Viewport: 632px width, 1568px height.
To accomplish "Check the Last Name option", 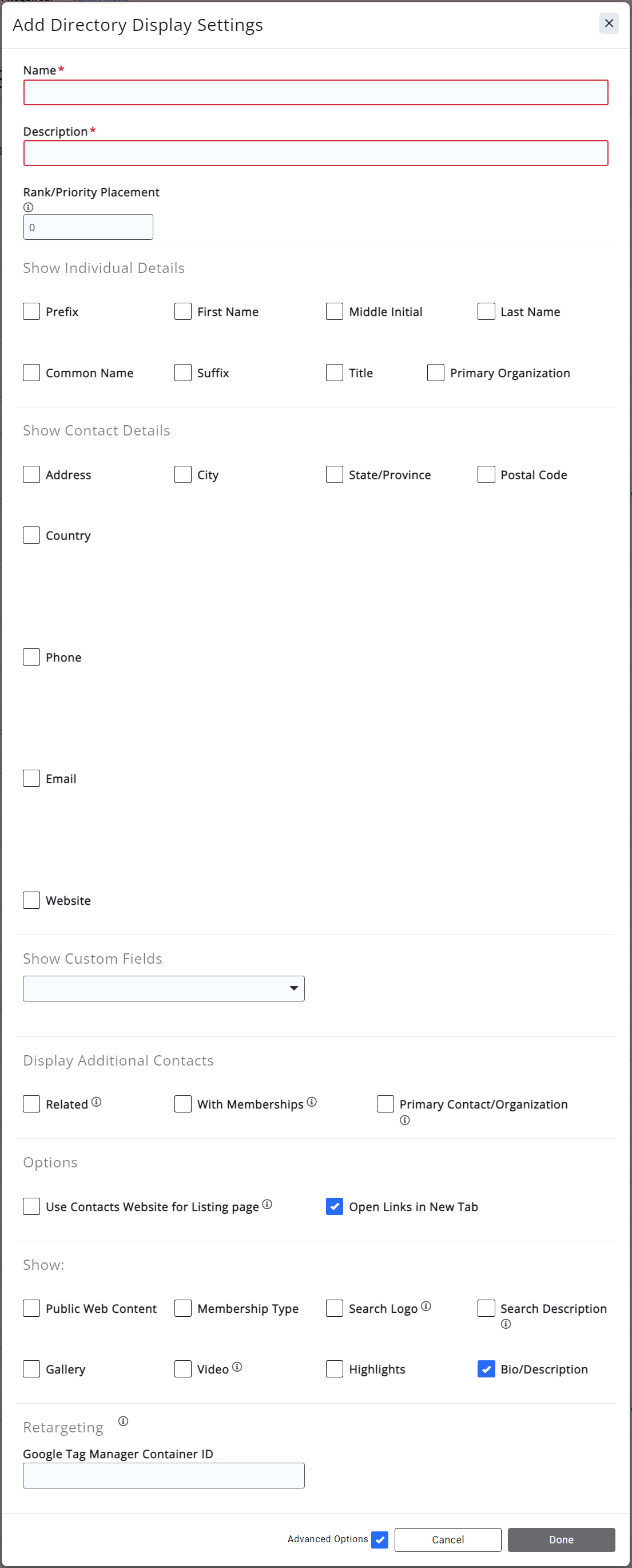I will (486, 311).
